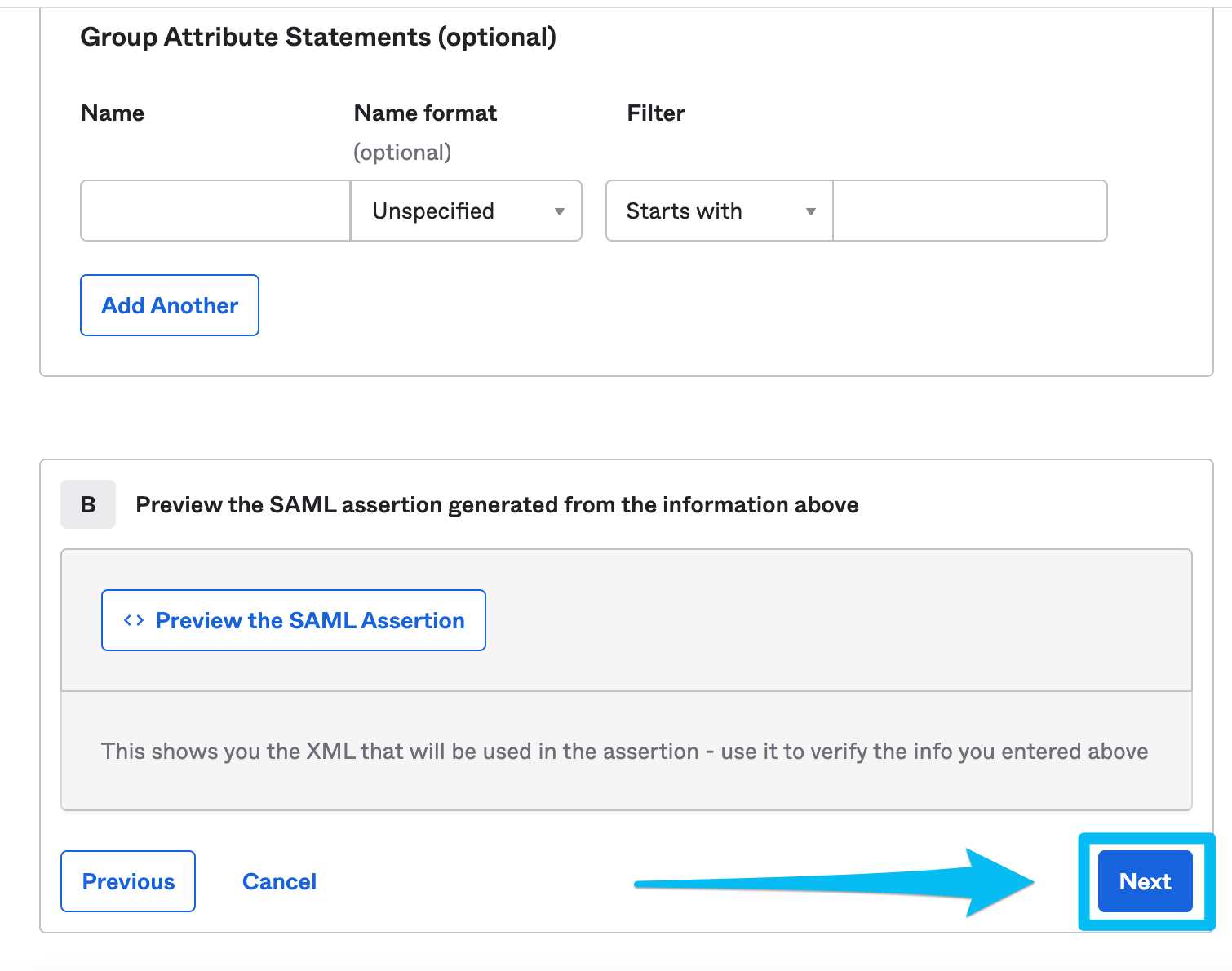Click Preview the SAML Assertion button
1232x971 pixels.
tap(294, 620)
